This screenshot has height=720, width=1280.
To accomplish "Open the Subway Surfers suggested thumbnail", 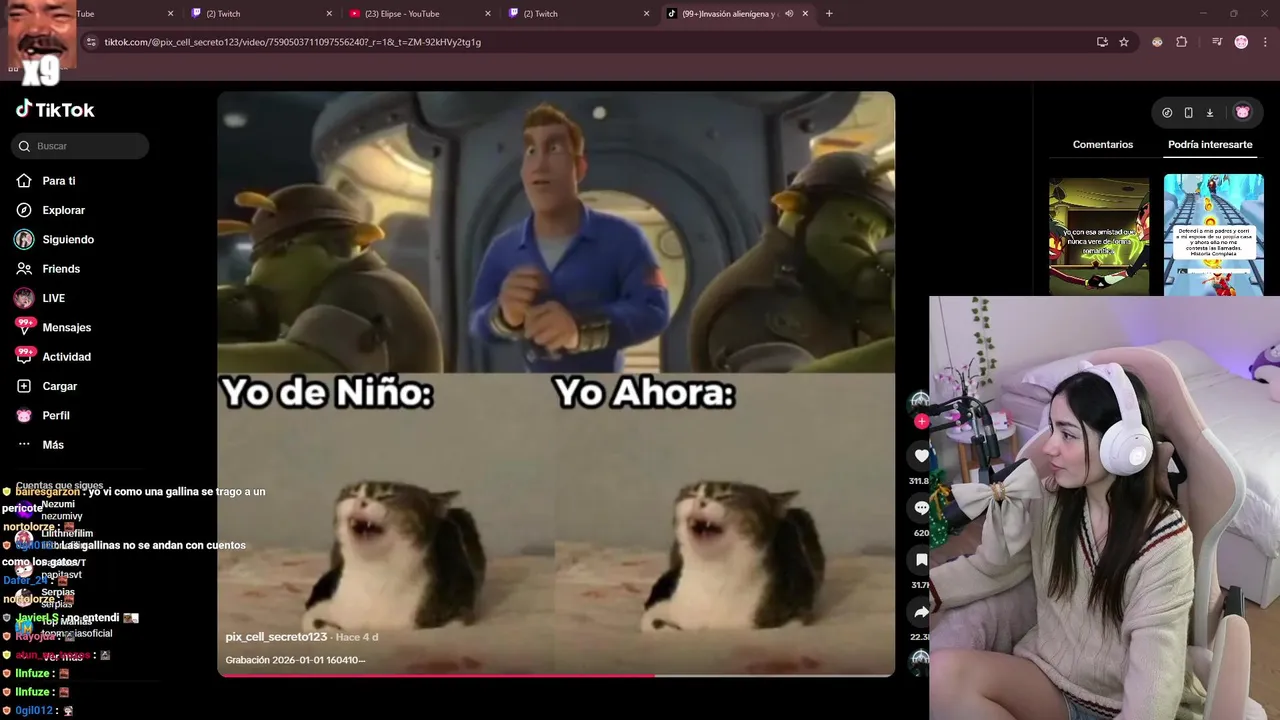I will (x=1214, y=236).
